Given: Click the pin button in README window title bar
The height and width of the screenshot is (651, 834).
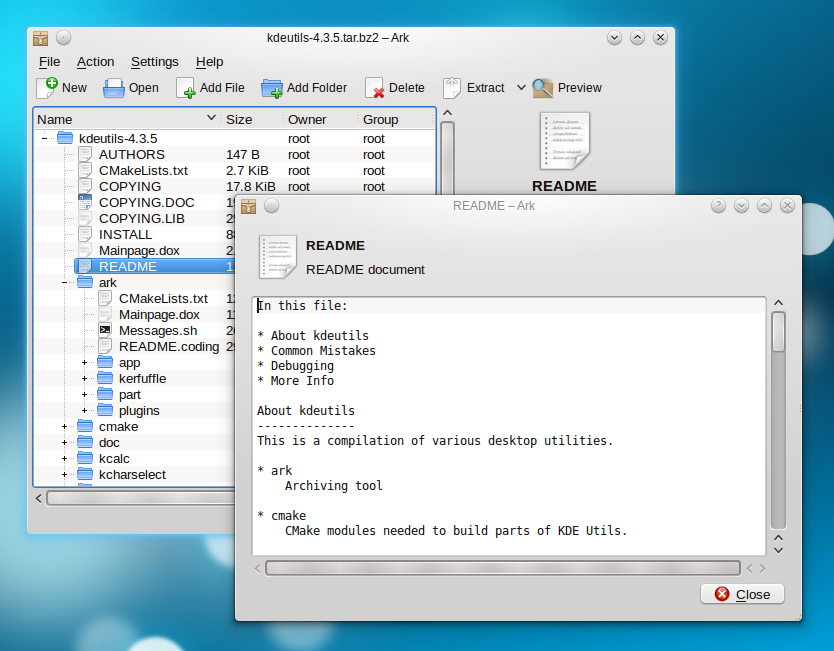Looking at the screenshot, I should tap(271, 206).
